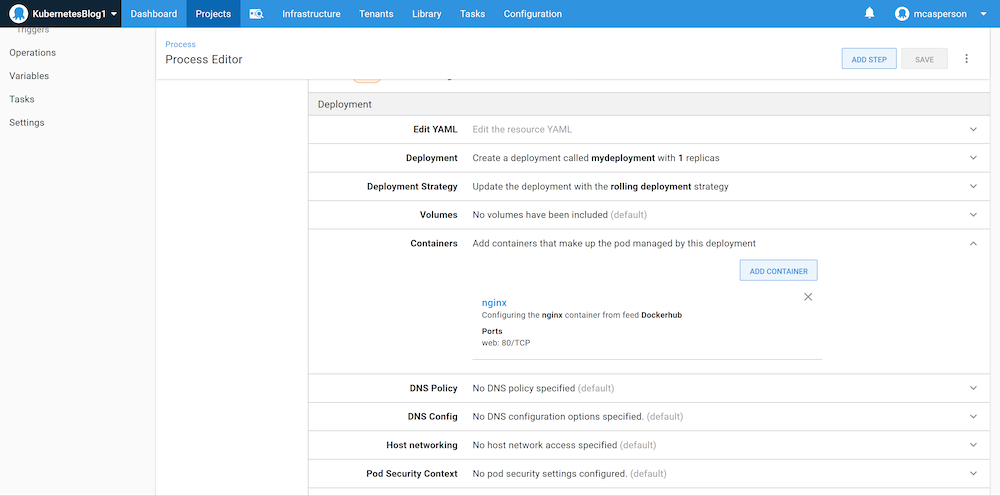Viewport: 1000px width, 496px height.
Task: Select Library in the top navigation
Action: click(426, 14)
